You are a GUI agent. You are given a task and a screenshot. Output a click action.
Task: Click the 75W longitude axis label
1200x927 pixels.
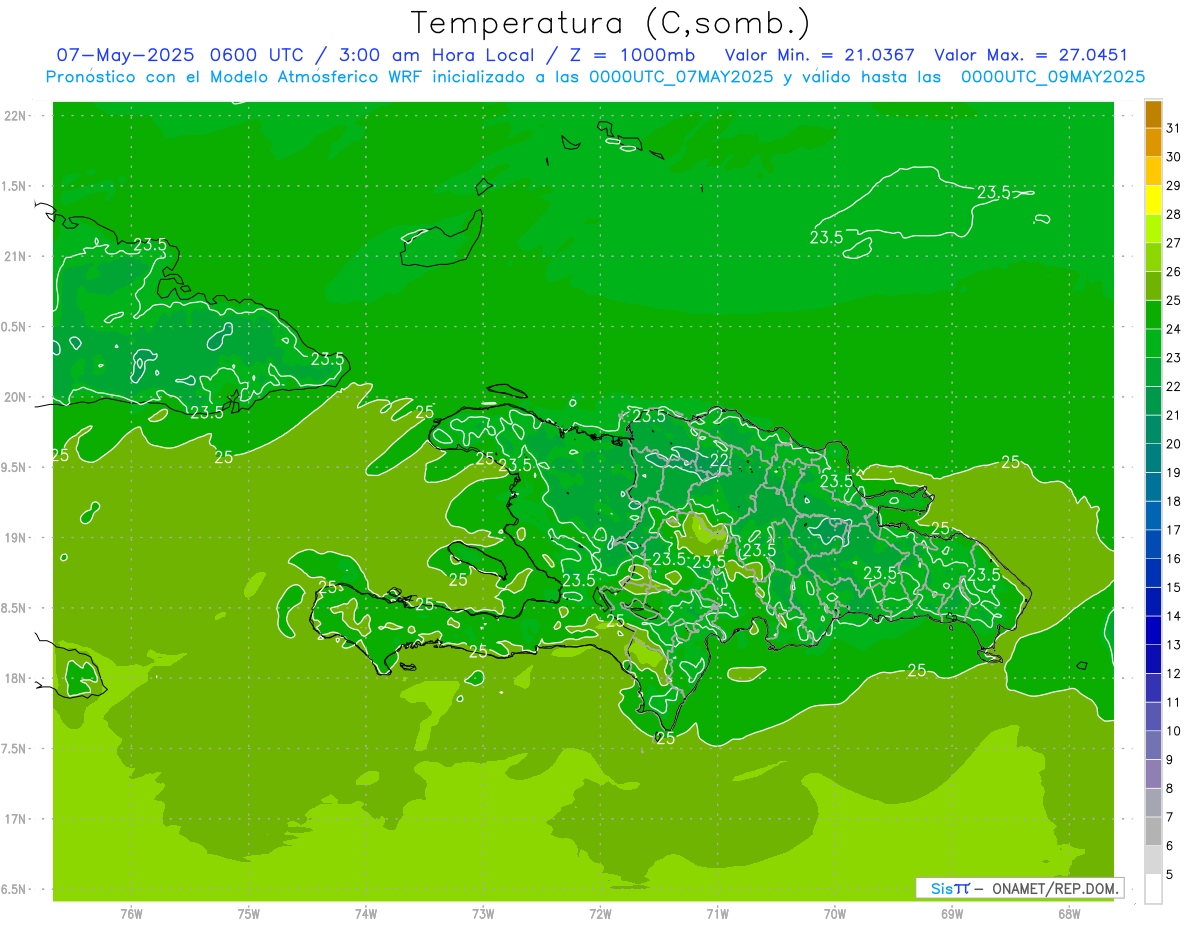[249, 914]
